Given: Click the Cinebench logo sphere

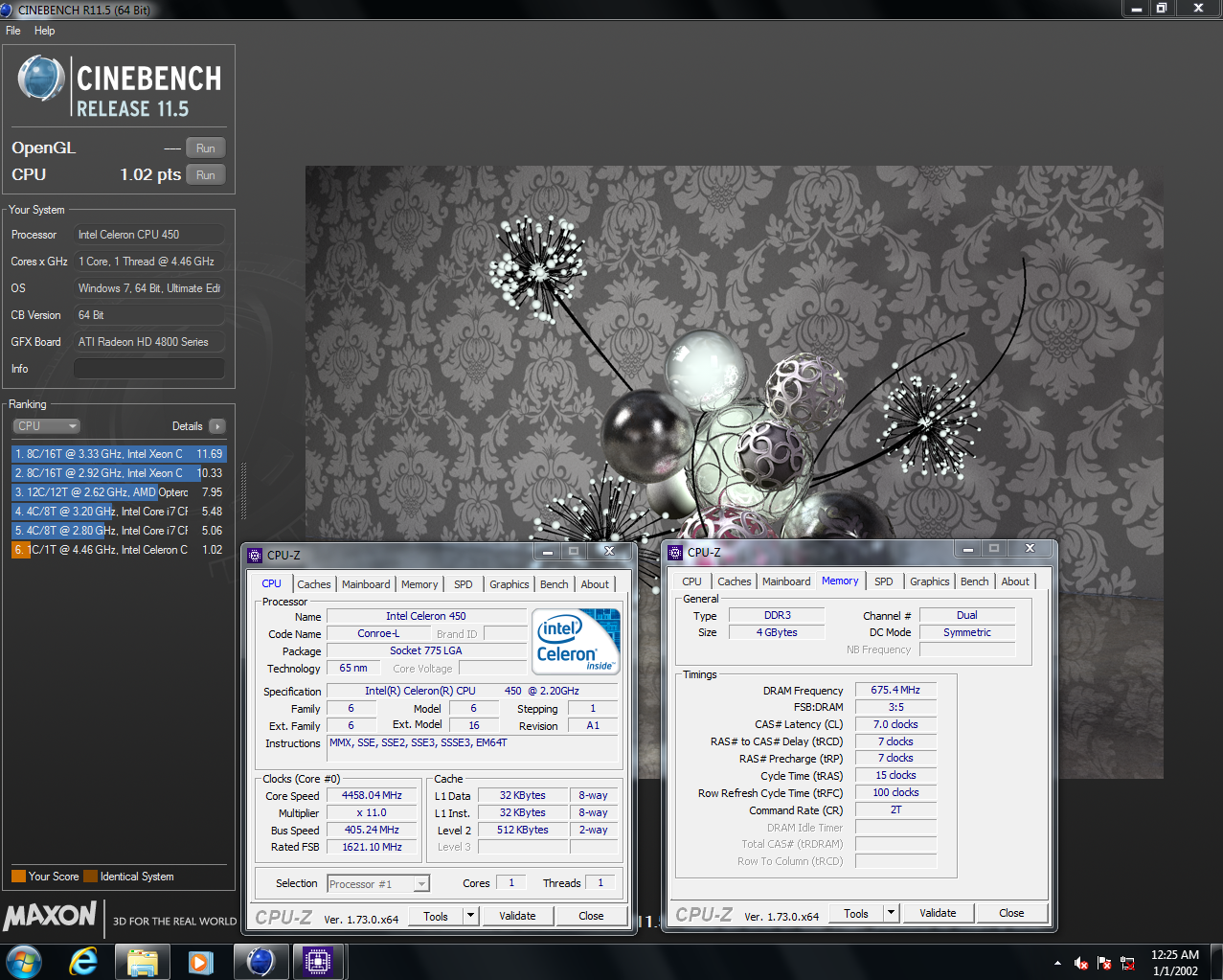Looking at the screenshot, I should (x=41, y=79).
